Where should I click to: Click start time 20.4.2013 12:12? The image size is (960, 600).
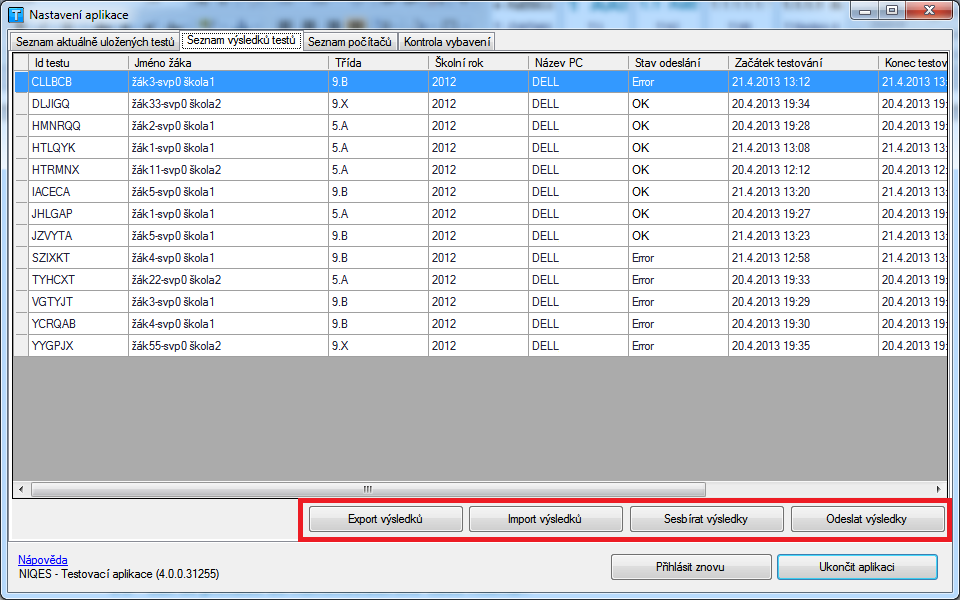tap(803, 170)
